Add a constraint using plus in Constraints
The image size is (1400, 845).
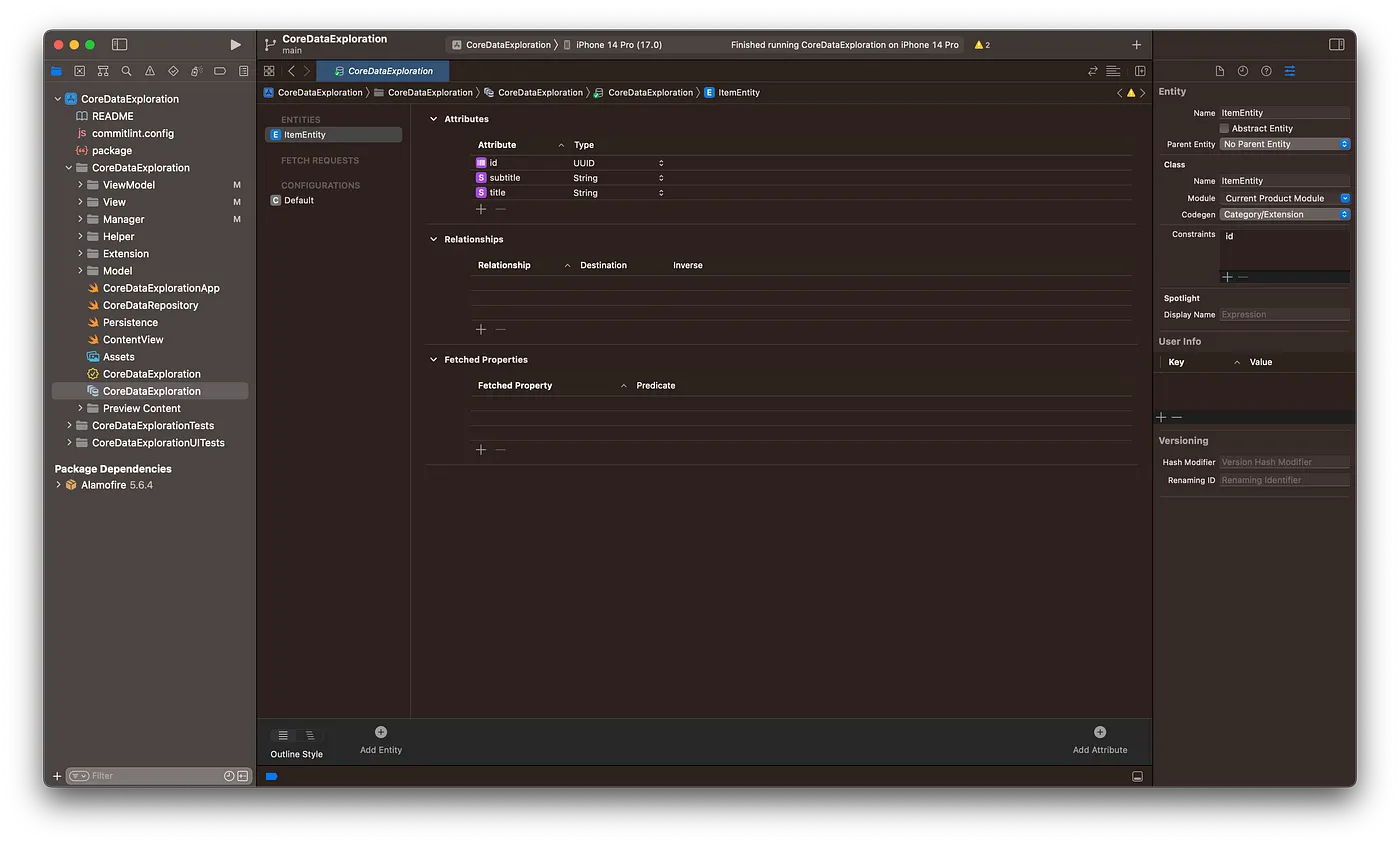tap(1227, 277)
